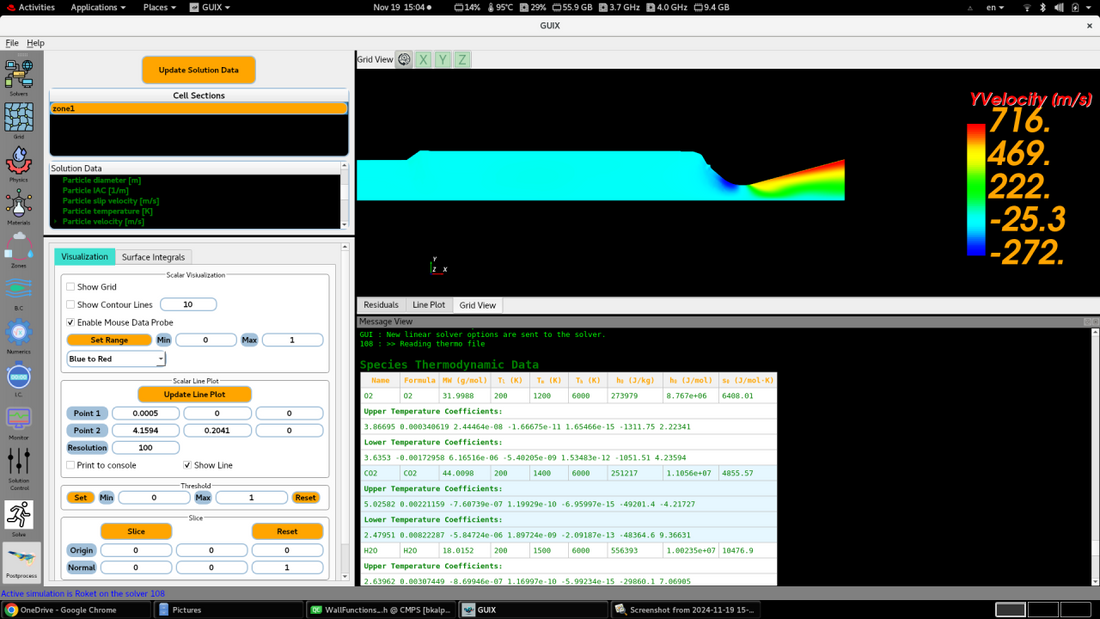Switch to the Residuals tab
This screenshot has height=619, width=1100.
click(381, 305)
